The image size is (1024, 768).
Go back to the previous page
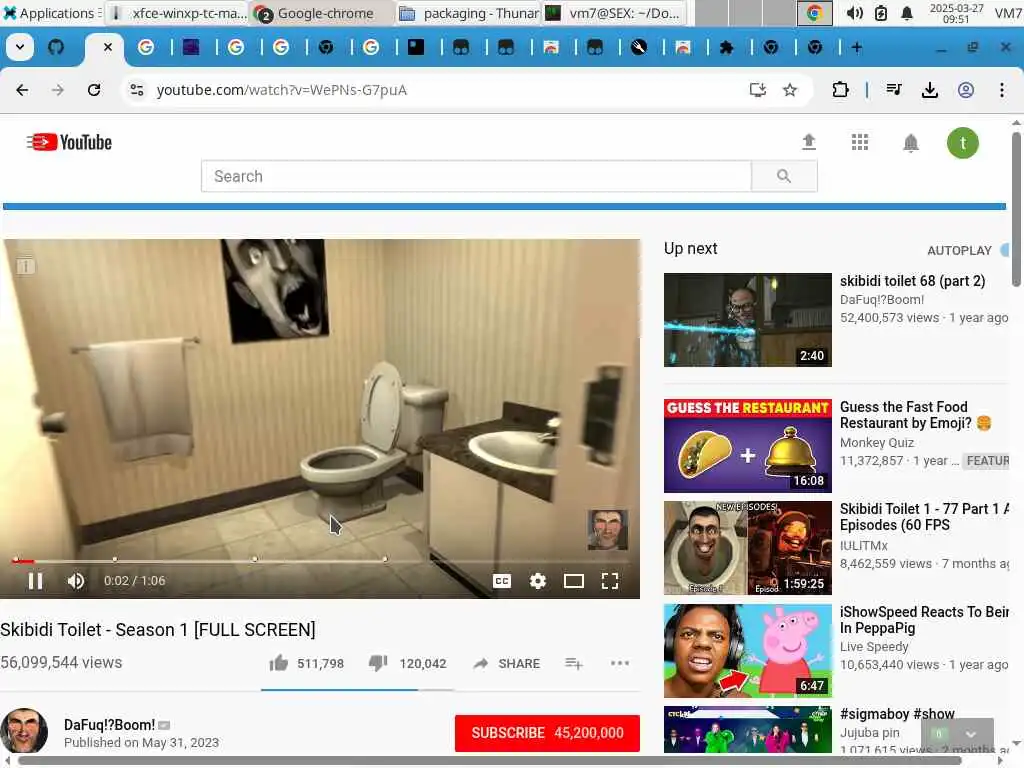(x=22, y=90)
